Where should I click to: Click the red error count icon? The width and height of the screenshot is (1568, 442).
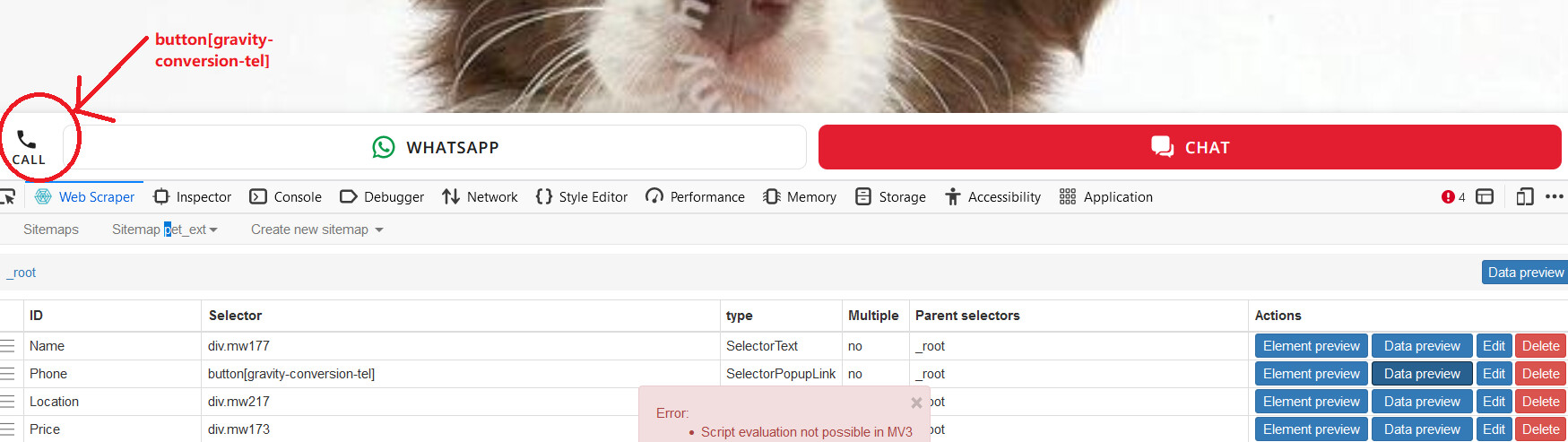(1448, 197)
